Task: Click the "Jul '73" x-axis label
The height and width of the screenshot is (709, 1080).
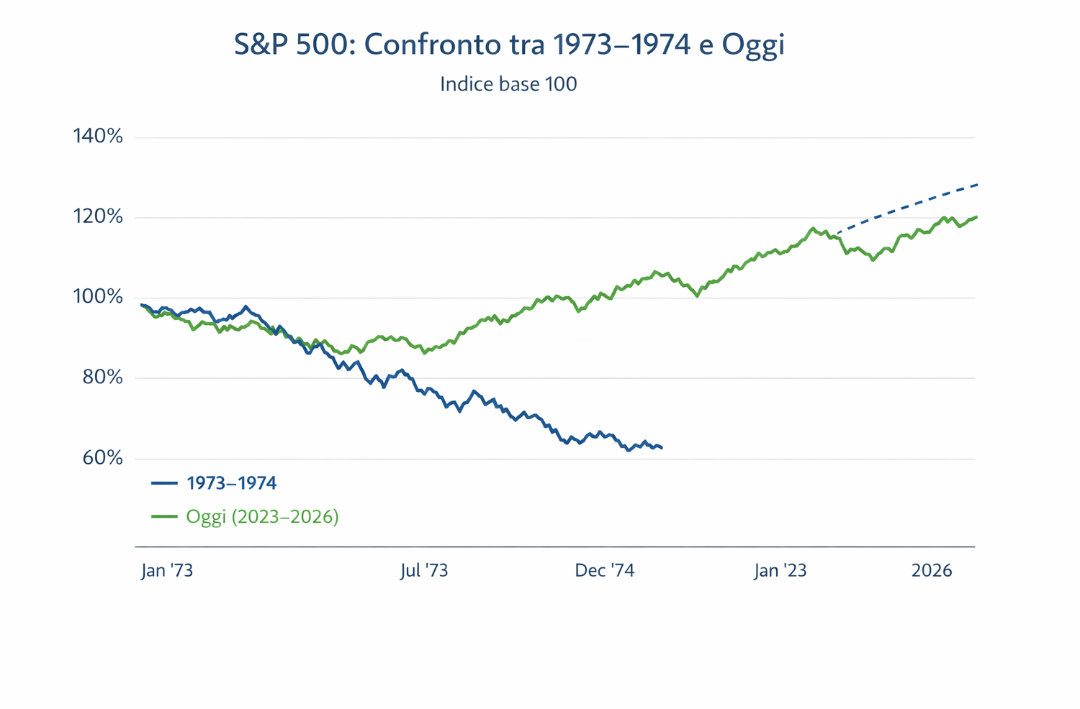Action: click(x=423, y=570)
